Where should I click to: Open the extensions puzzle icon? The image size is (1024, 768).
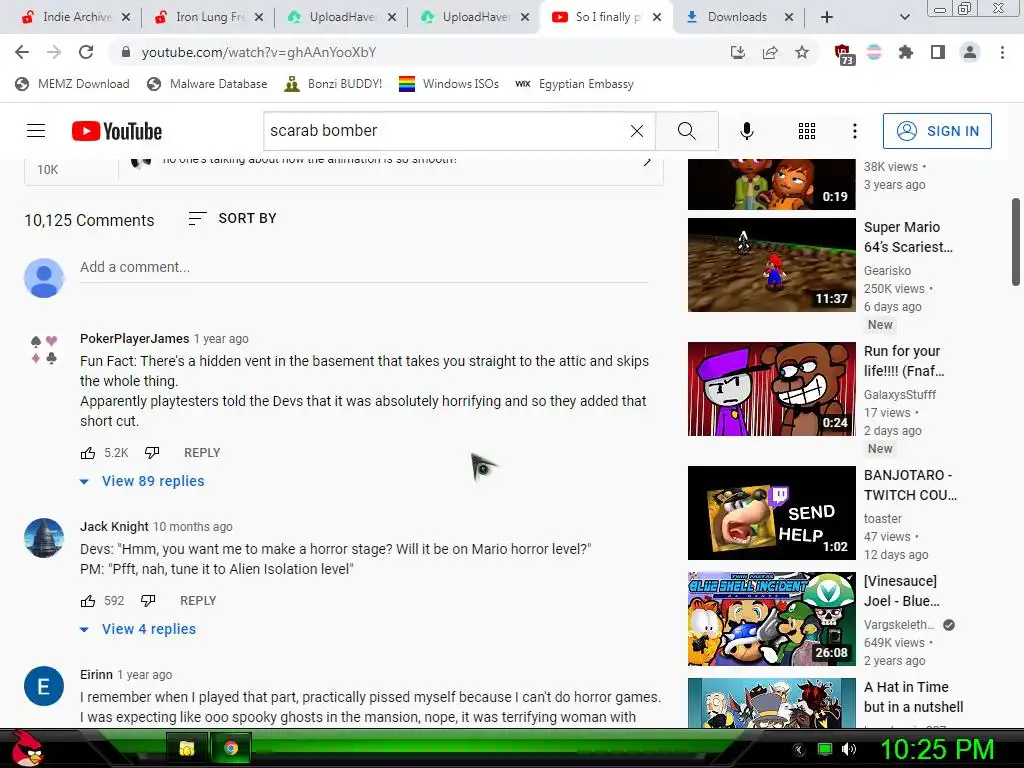pyautogui.click(x=906, y=52)
